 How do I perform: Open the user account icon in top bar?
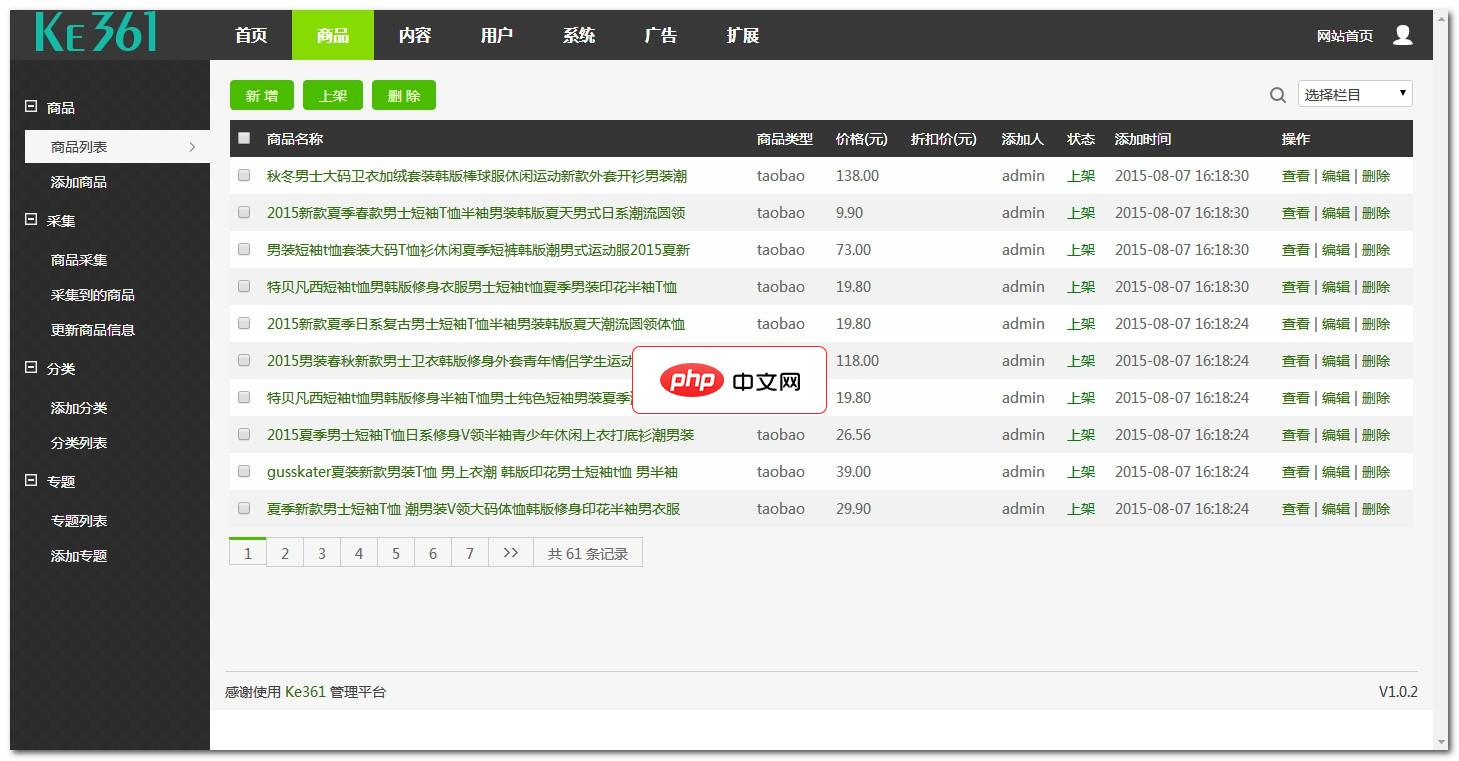pos(1402,33)
